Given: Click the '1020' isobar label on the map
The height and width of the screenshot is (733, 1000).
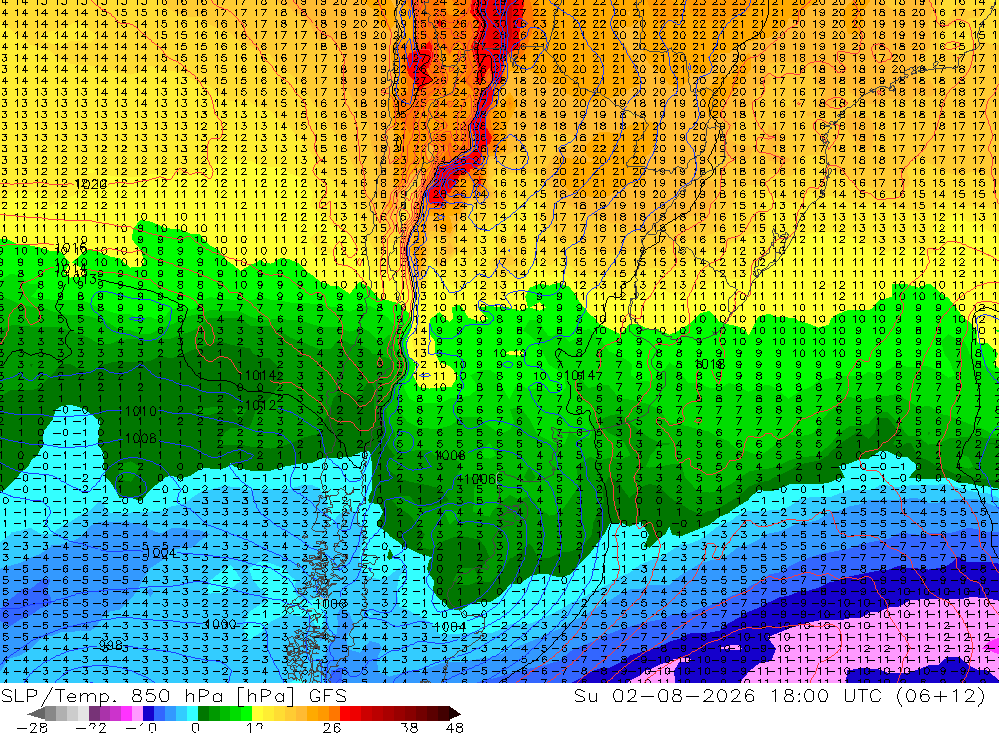Looking at the screenshot, I should (x=91, y=184).
